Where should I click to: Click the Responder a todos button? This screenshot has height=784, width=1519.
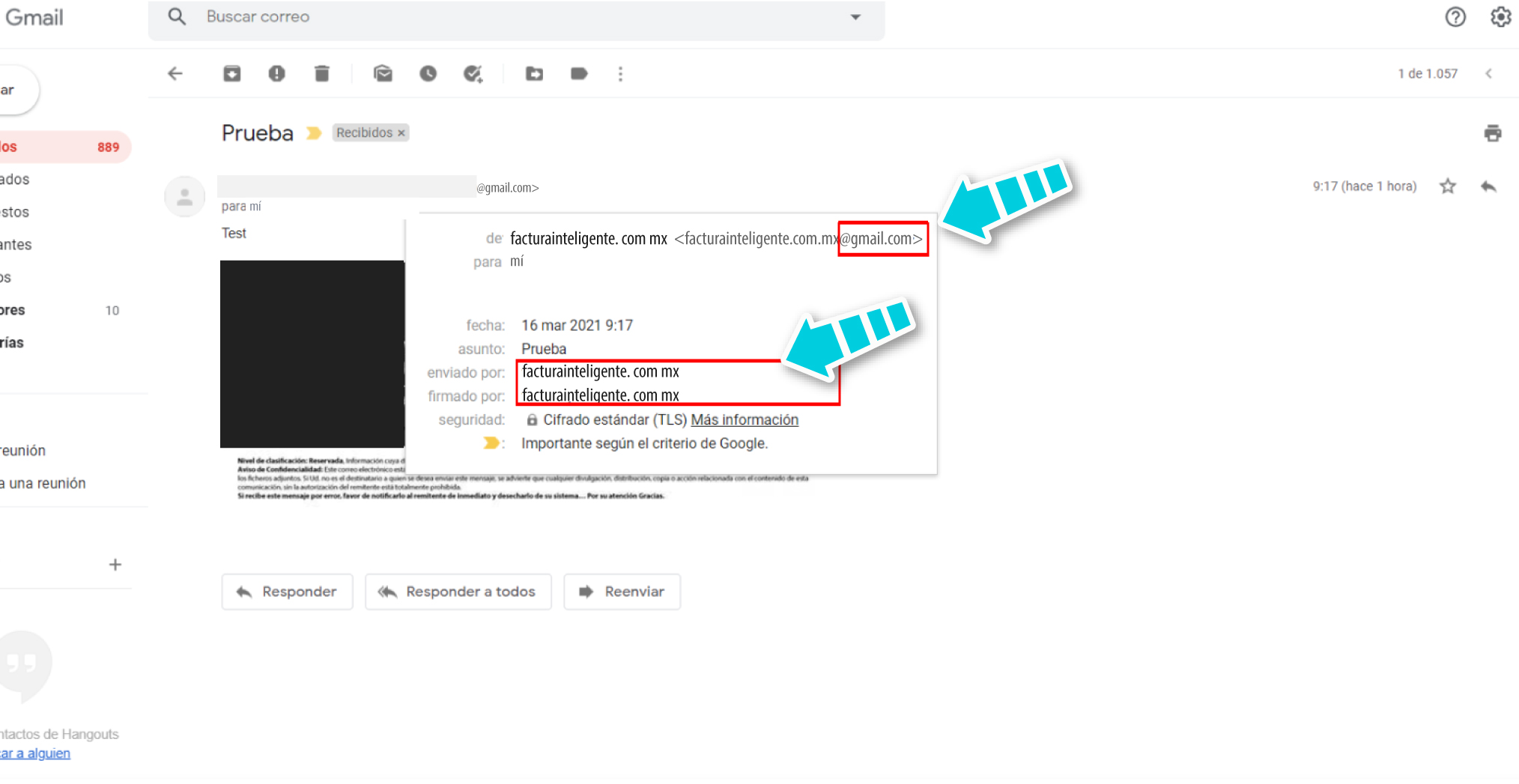coord(458,592)
